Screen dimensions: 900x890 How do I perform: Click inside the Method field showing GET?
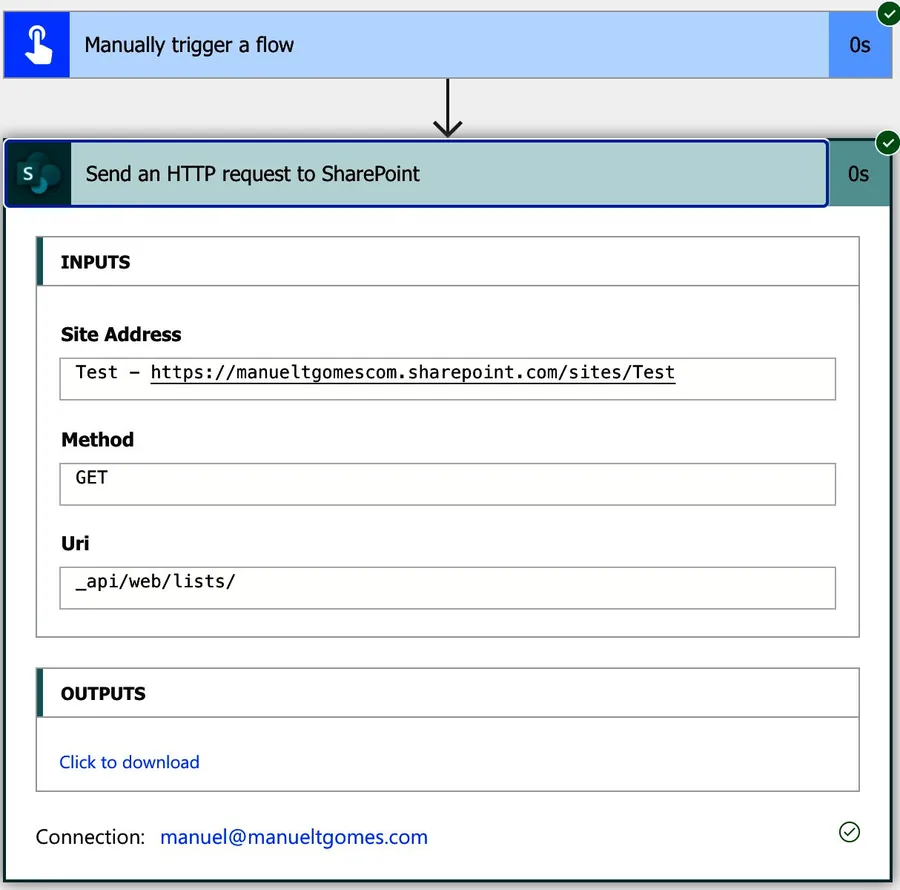pyautogui.click(x=447, y=484)
